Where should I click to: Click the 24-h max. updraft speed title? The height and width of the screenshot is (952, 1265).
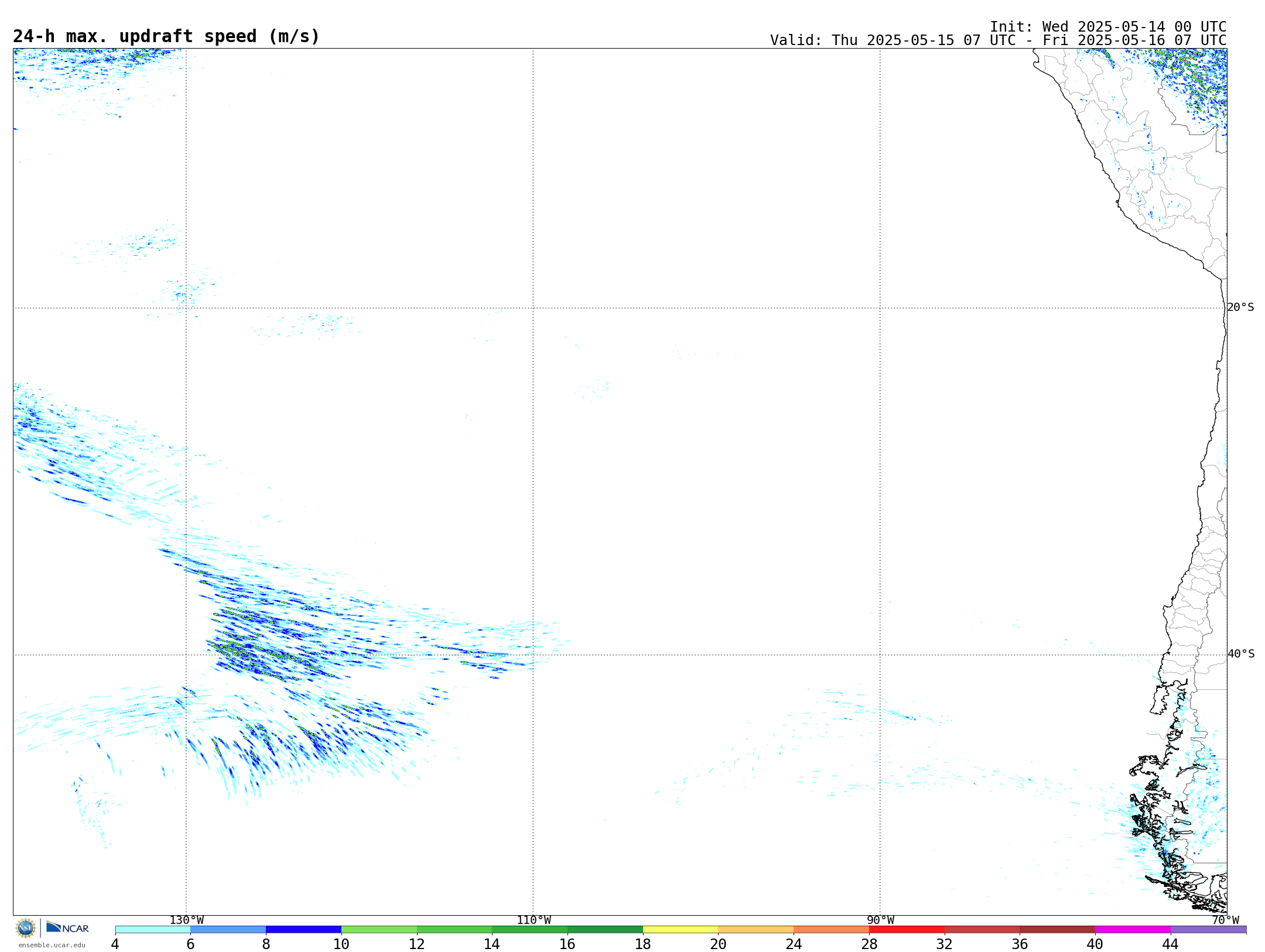tap(166, 37)
